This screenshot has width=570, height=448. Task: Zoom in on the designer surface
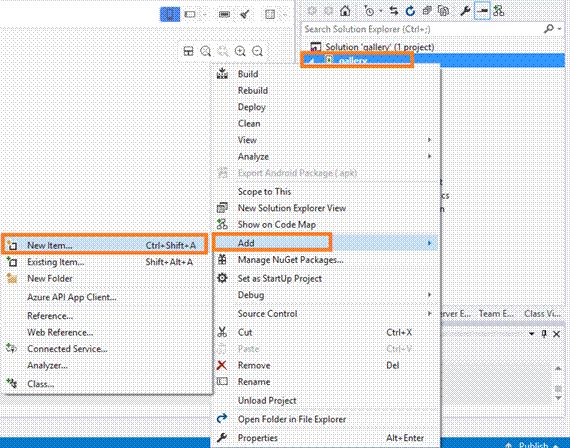click(240, 51)
